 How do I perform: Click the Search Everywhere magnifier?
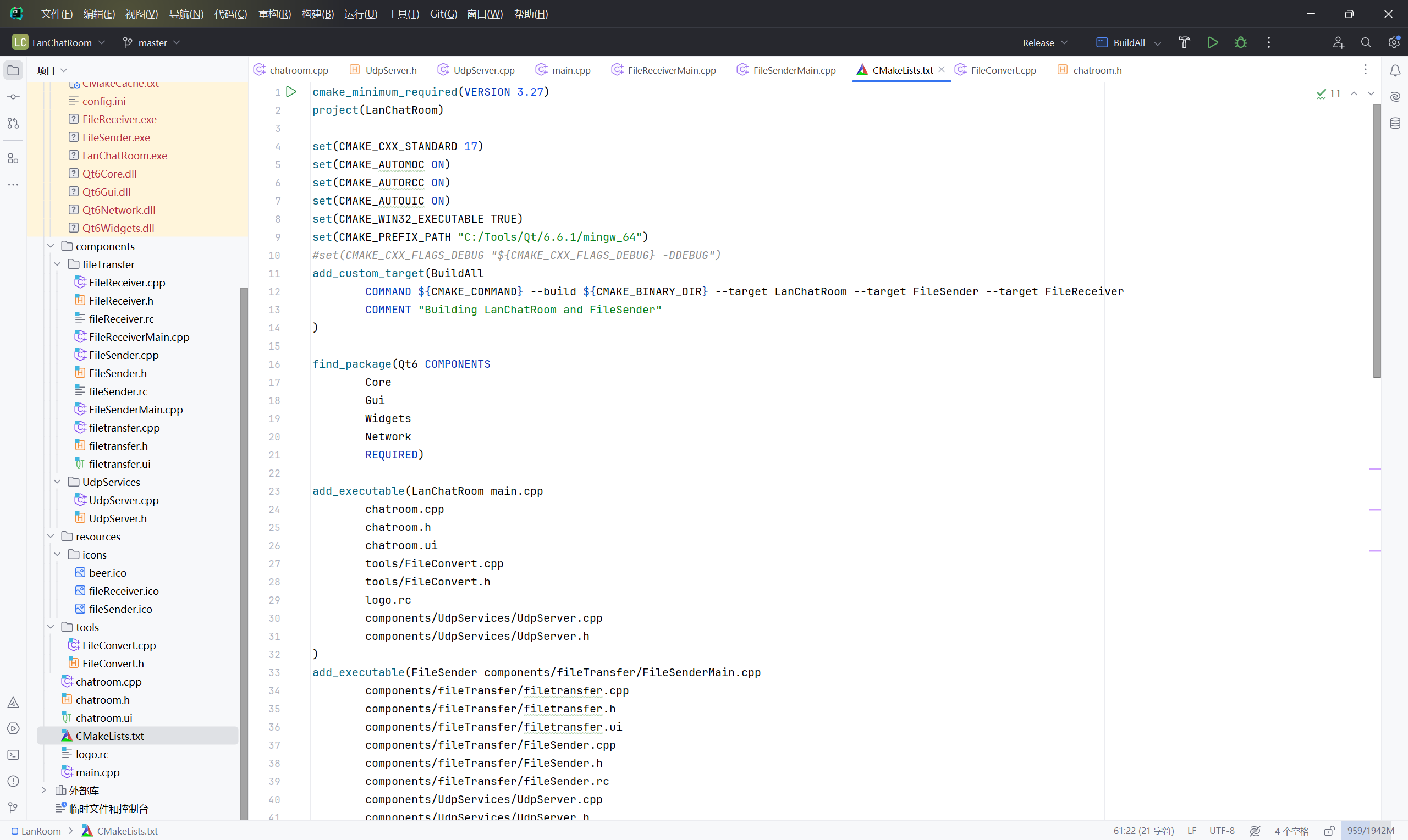(x=1366, y=42)
